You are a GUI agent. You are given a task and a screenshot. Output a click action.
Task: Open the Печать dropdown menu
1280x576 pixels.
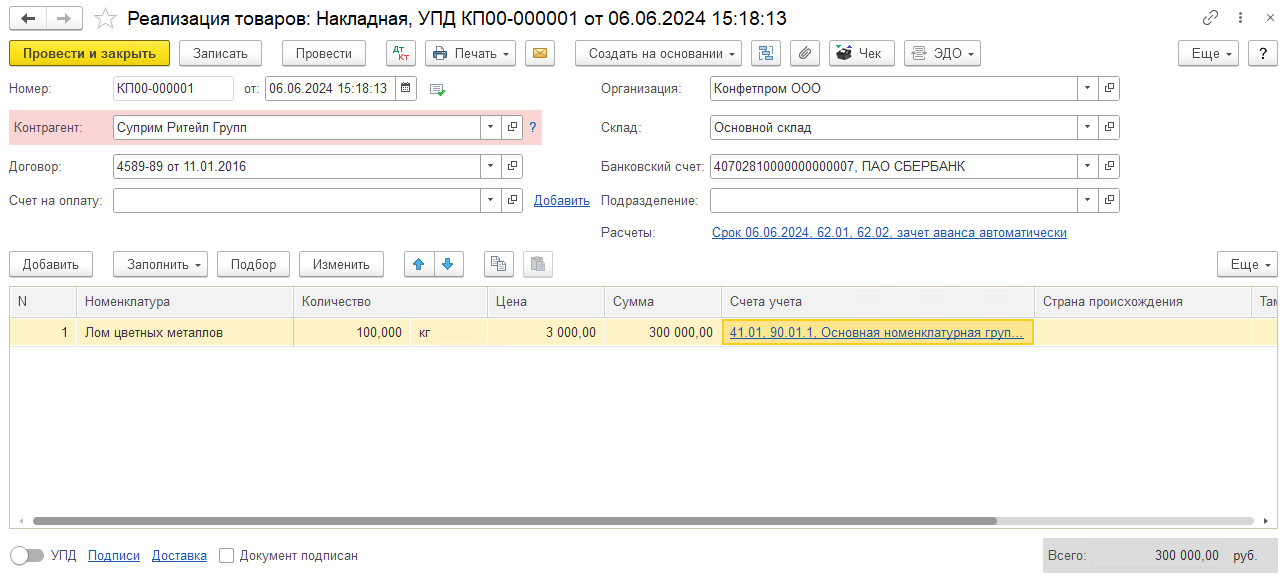[x=470, y=53]
